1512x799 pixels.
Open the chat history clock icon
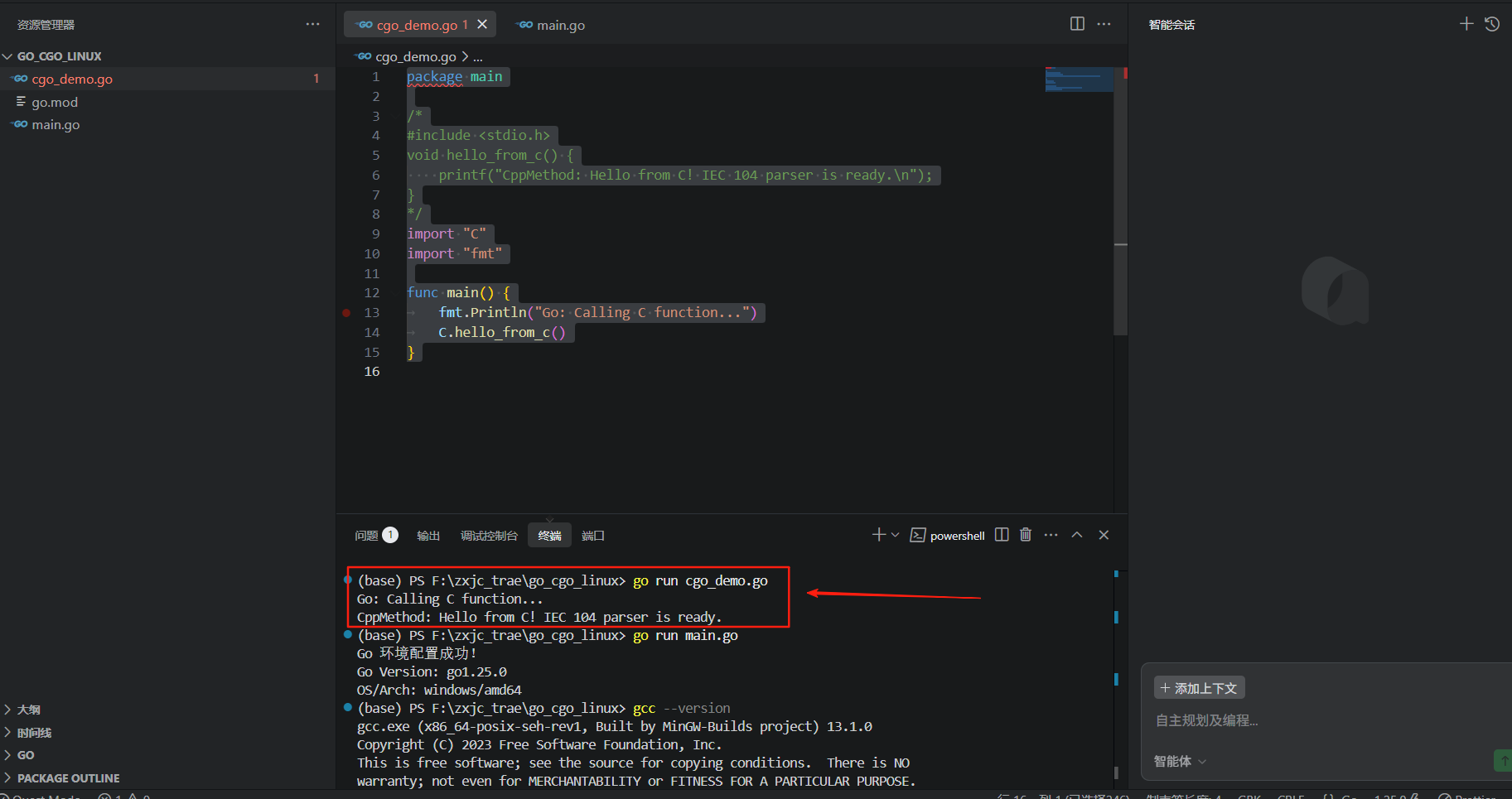pyautogui.click(x=1492, y=24)
